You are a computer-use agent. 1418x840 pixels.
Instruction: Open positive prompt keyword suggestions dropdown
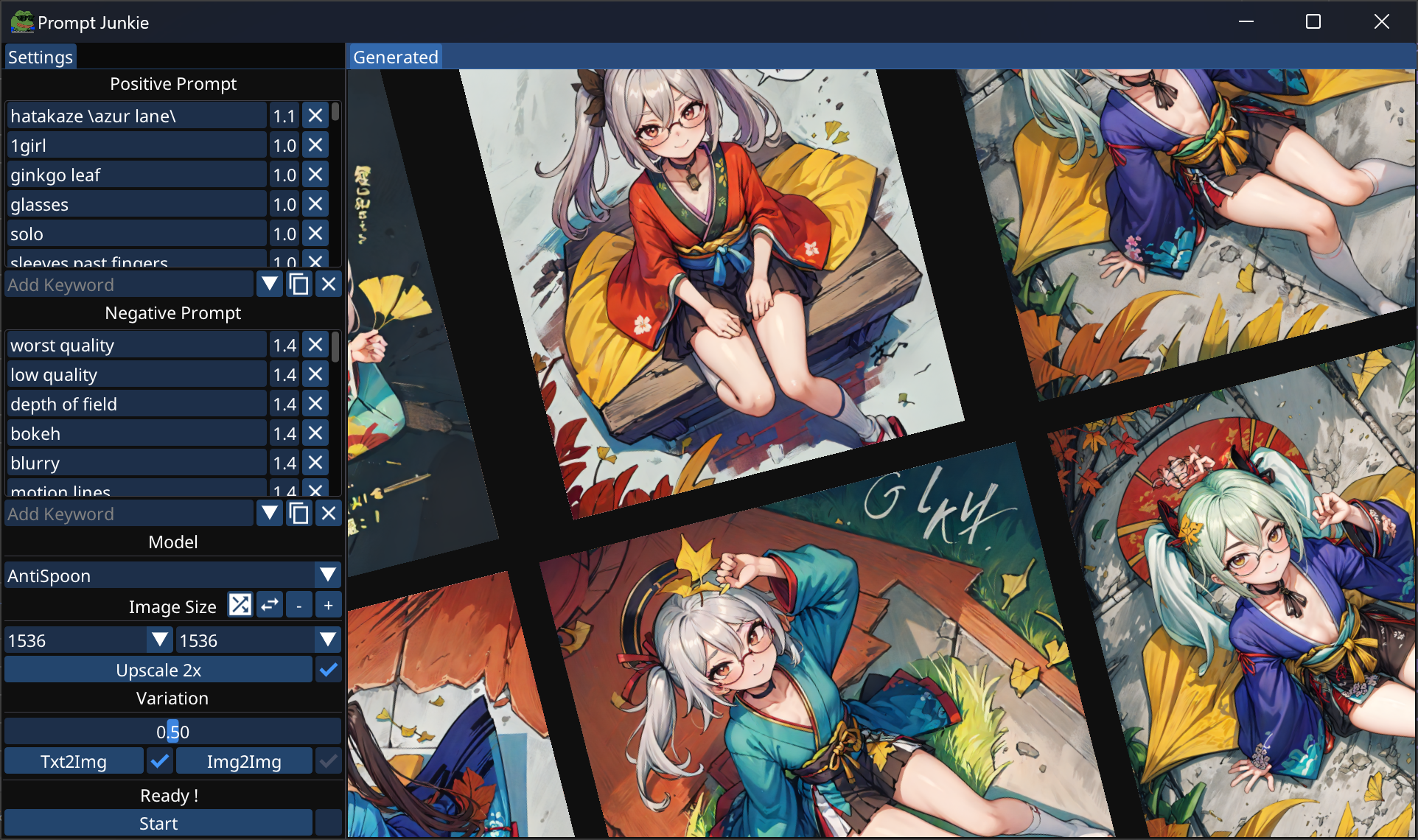pyautogui.click(x=270, y=284)
